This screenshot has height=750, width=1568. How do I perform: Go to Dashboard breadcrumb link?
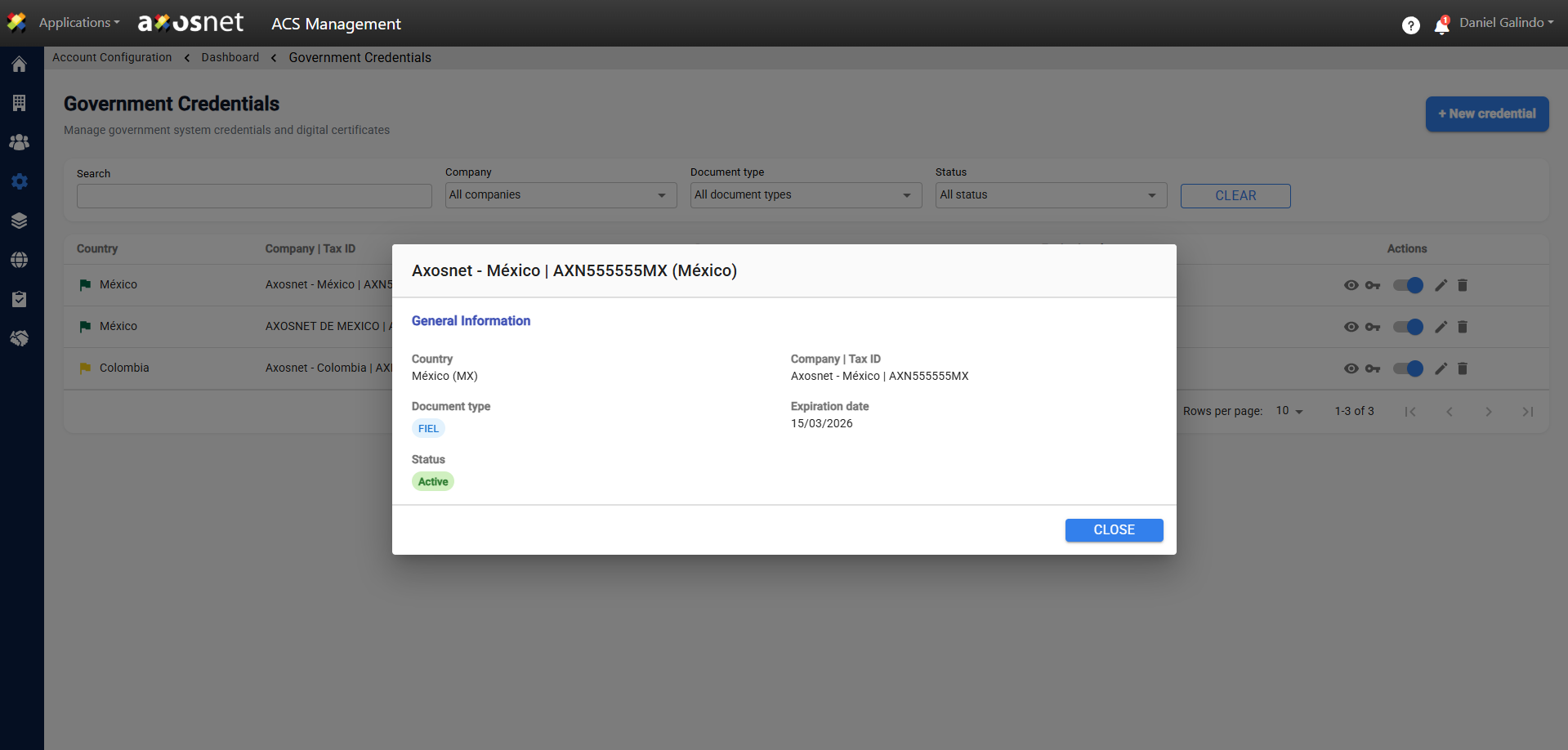pos(230,57)
